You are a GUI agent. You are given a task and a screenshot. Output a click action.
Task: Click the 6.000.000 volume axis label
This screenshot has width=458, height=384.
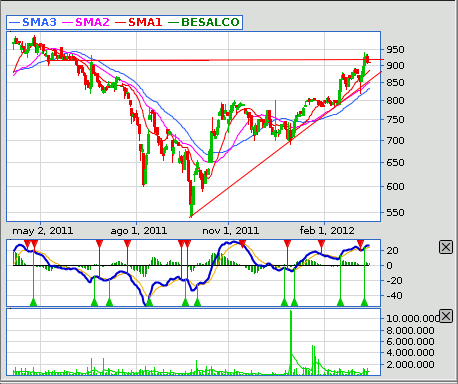(x=410, y=341)
